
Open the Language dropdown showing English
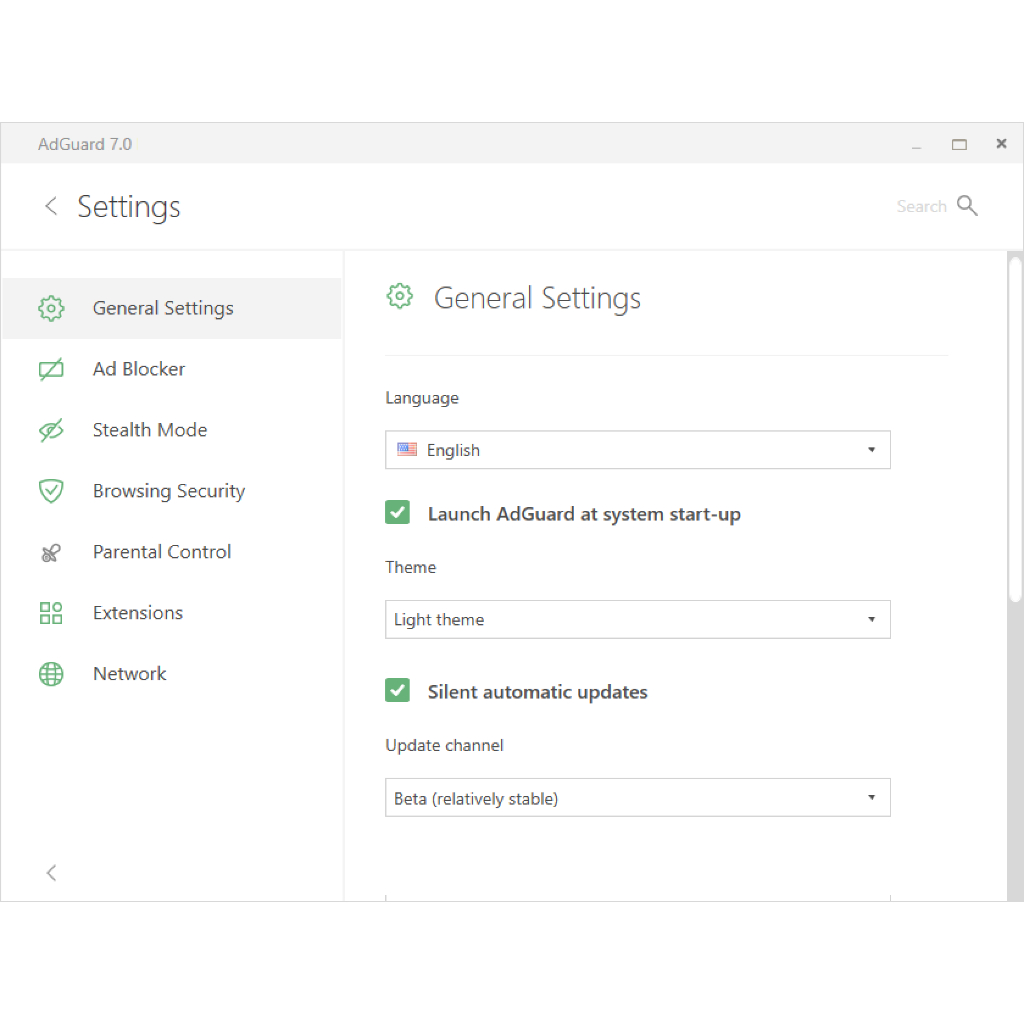click(x=637, y=450)
